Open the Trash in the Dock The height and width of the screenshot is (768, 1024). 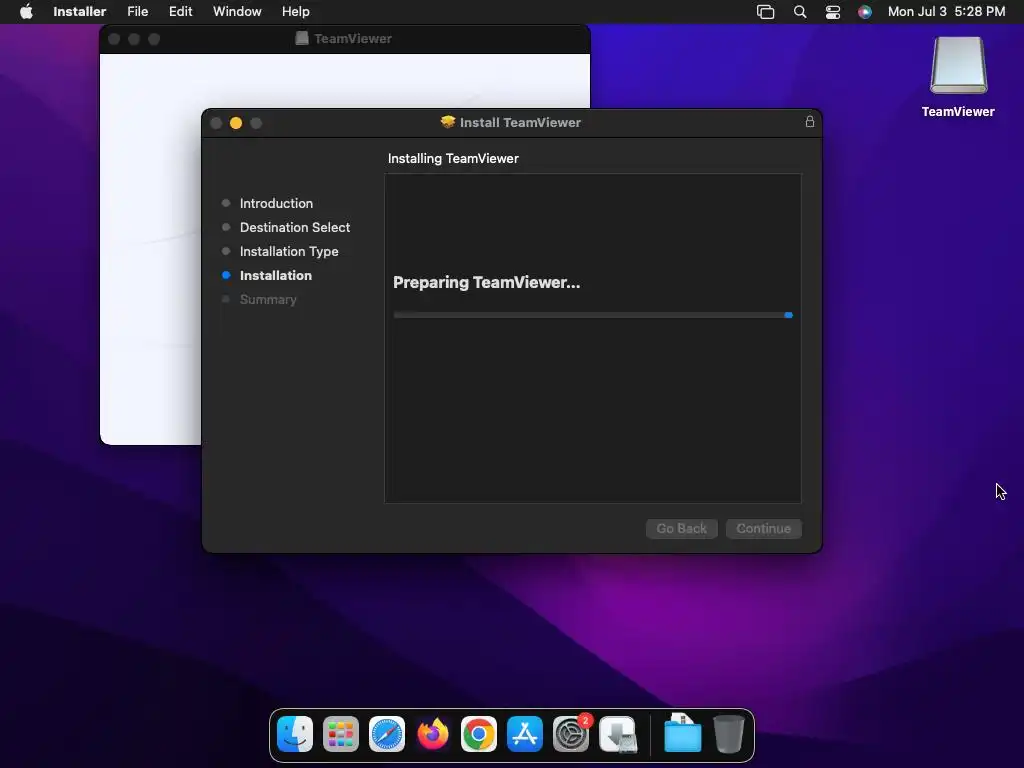pyautogui.click(x=729, y=734)
